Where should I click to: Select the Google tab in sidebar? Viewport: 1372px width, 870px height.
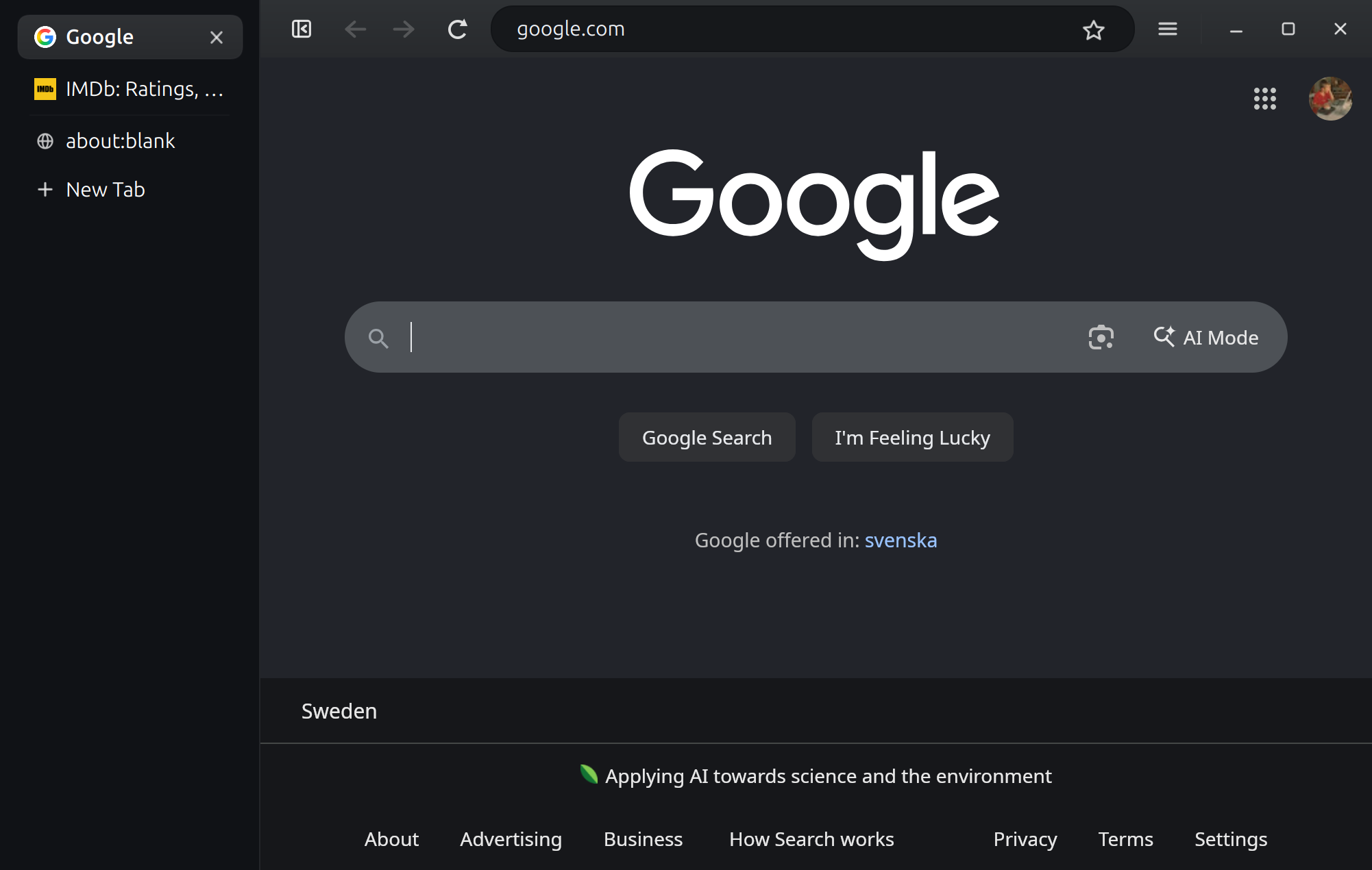click(130, 37)
